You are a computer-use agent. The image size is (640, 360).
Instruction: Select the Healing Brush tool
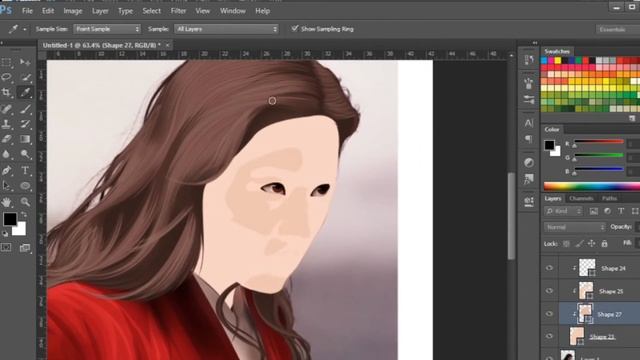(7, 109)
